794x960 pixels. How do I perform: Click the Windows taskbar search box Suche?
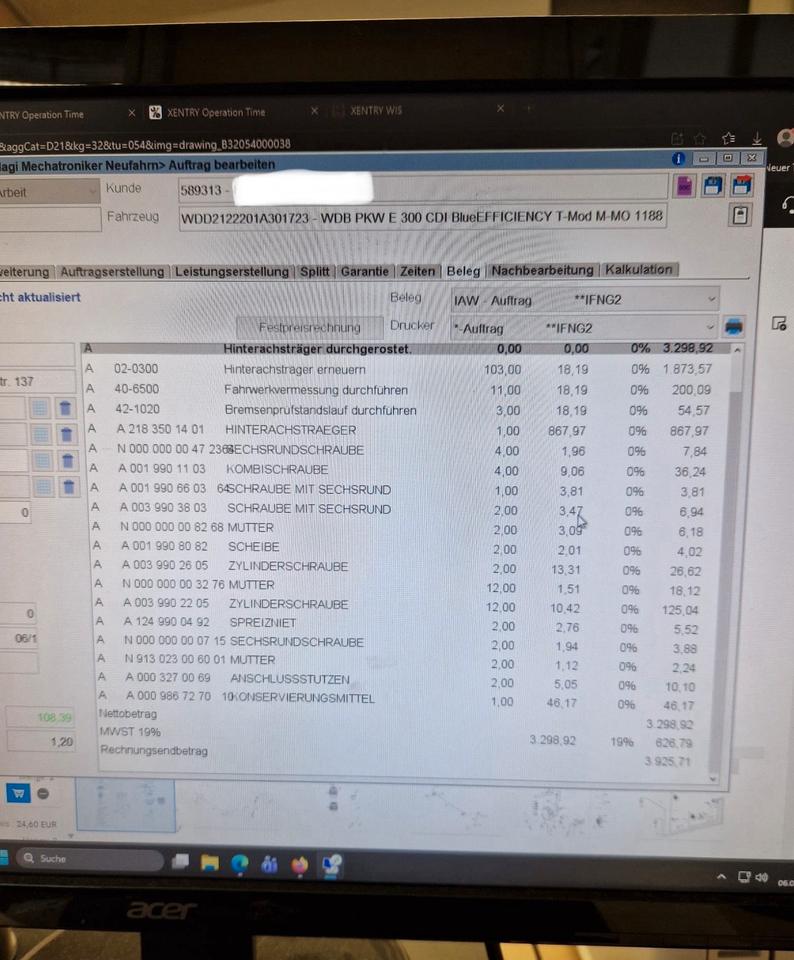coord(89,858)
